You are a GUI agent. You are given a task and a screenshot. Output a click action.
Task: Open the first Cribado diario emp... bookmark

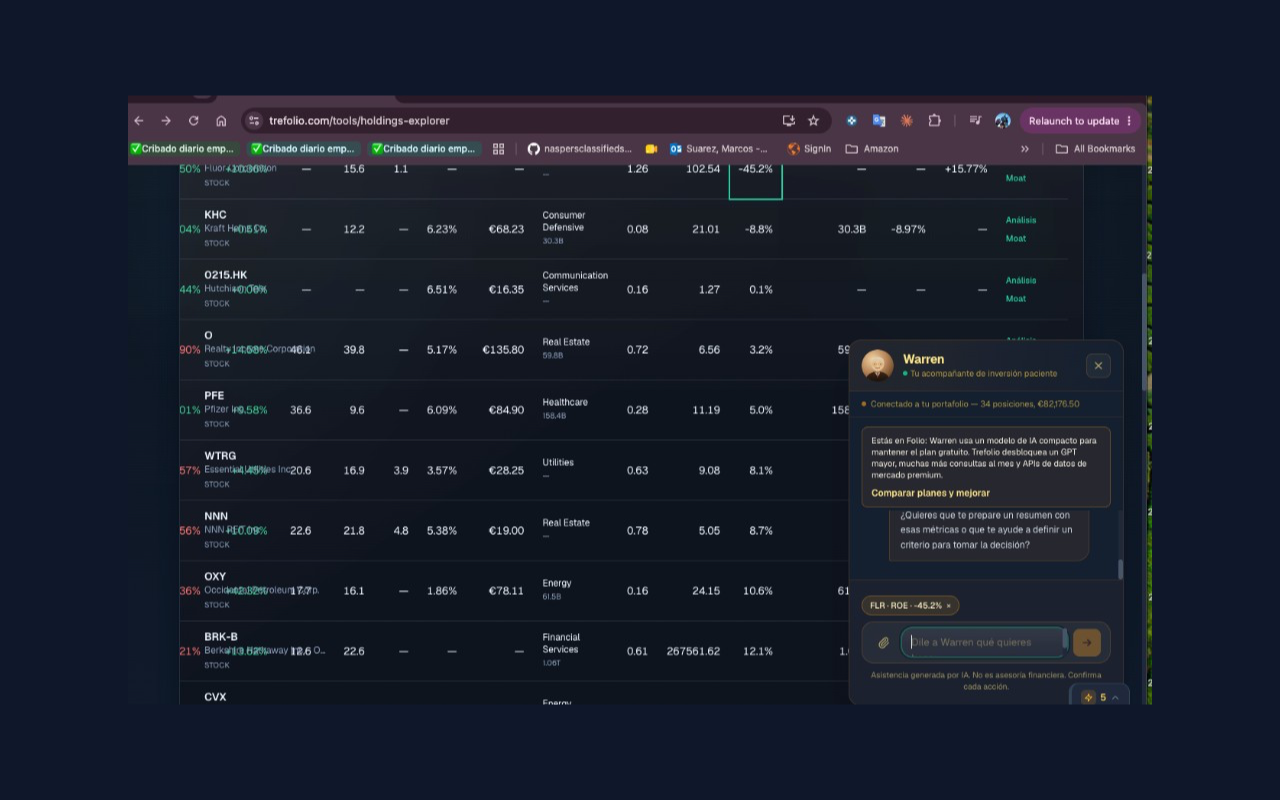183,149
